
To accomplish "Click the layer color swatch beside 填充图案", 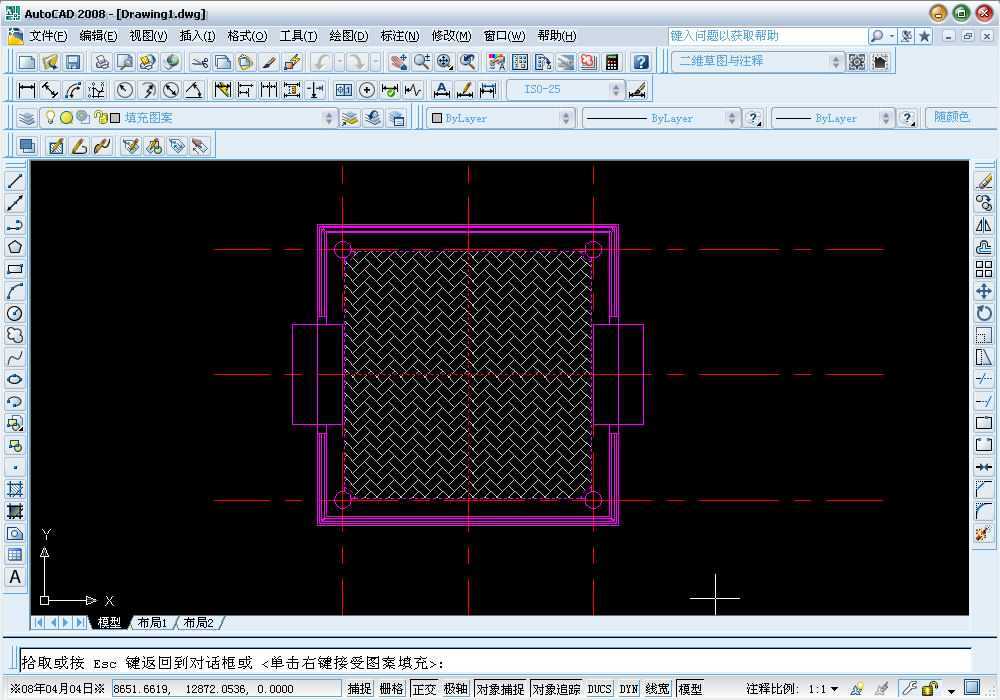I will pos(115,118).
